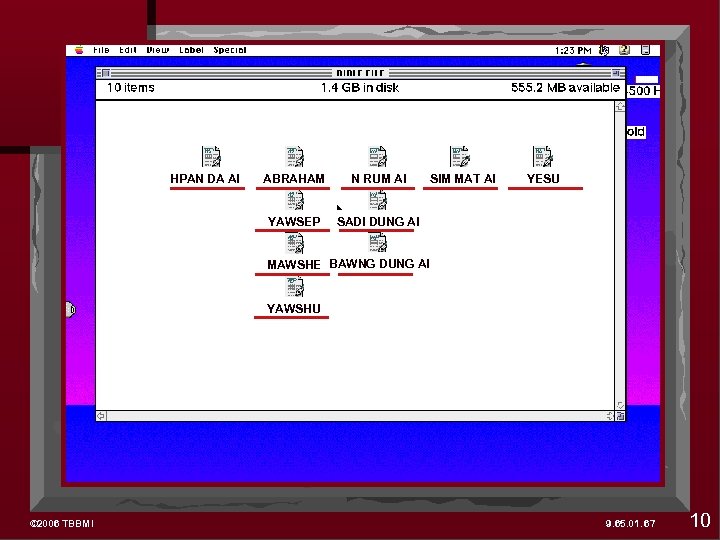Click the window zoom box at right
Screen dimensions: 720x540
coord(615,73)
